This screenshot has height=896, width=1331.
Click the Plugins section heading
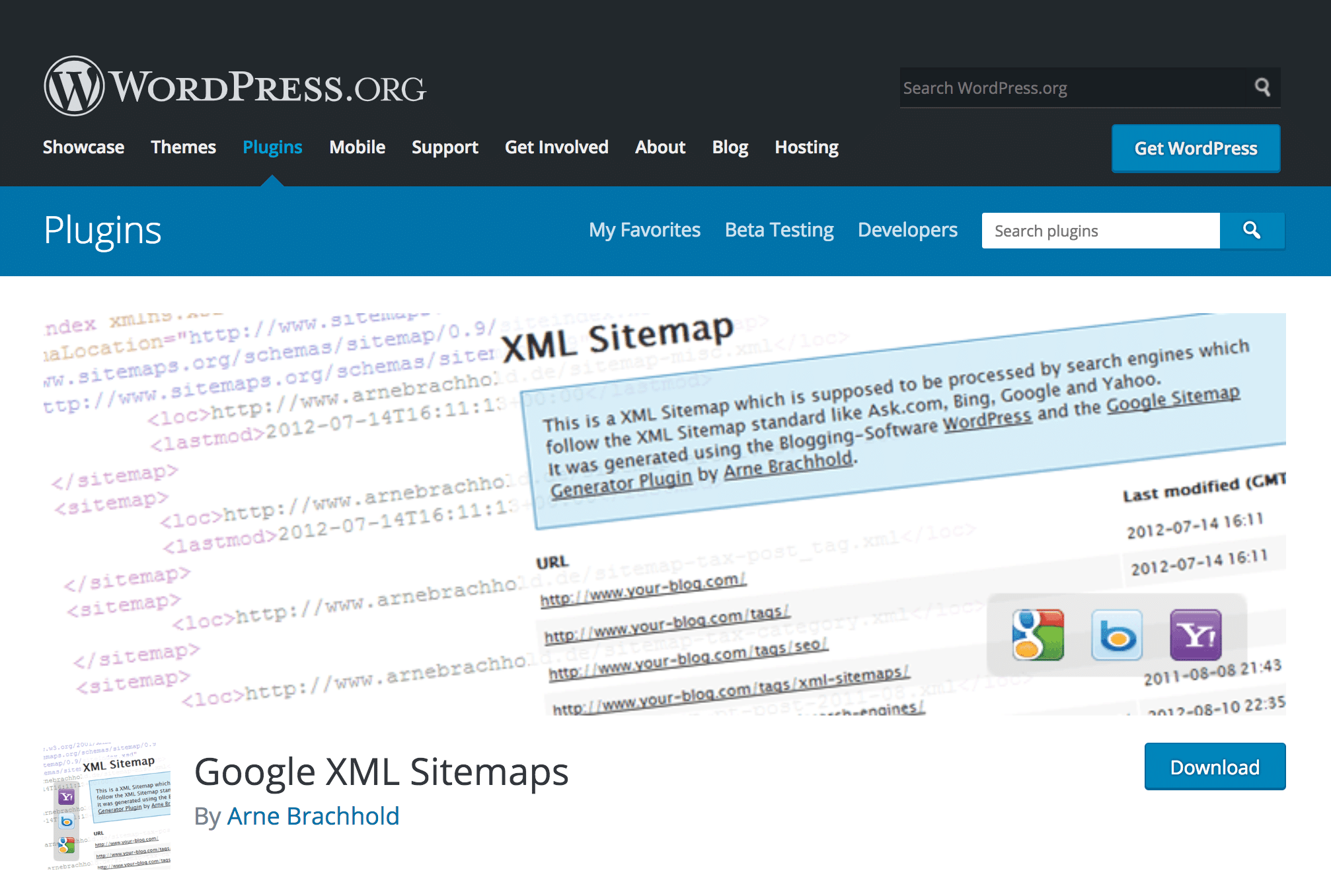click(x=102, y=231)
